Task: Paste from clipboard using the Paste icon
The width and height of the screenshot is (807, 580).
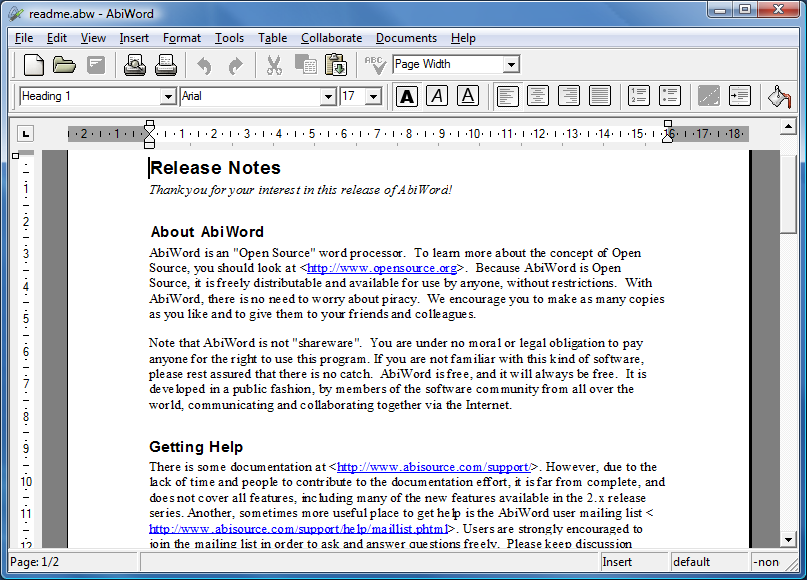Action: [x=336, y=65]
